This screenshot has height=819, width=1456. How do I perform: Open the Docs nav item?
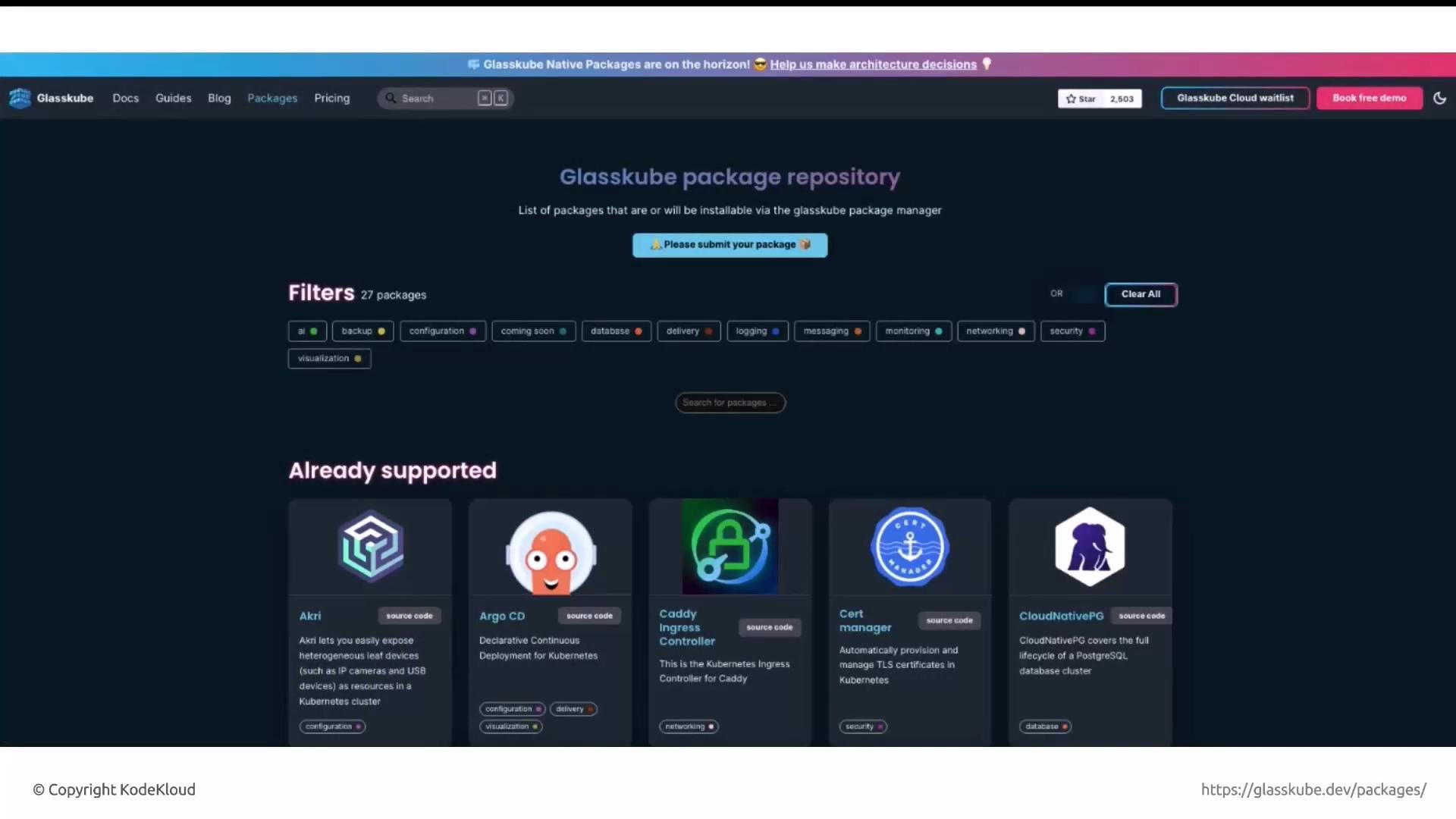pos(126,98)
